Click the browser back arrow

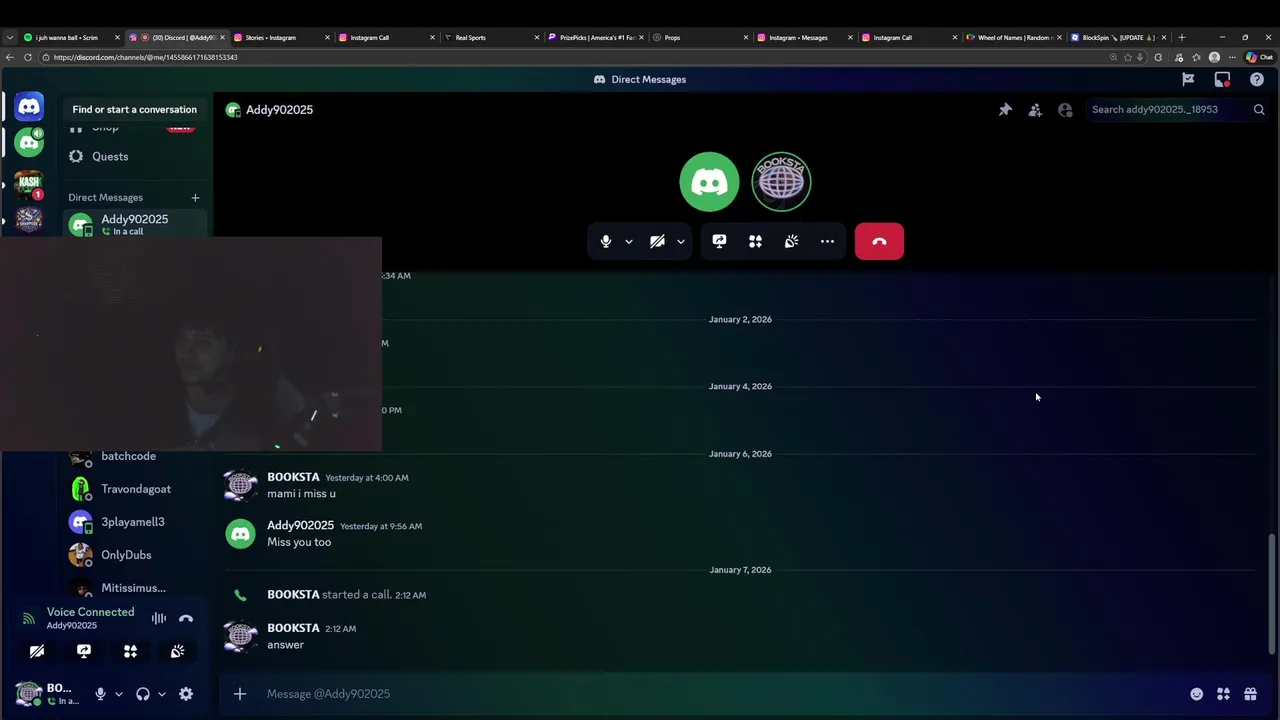10,57
